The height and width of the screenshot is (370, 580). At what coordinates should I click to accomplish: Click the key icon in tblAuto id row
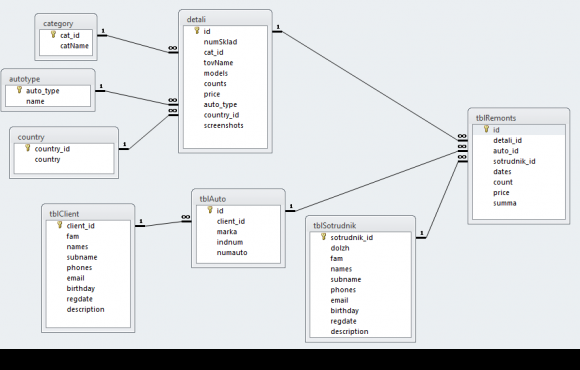point(210,210)
